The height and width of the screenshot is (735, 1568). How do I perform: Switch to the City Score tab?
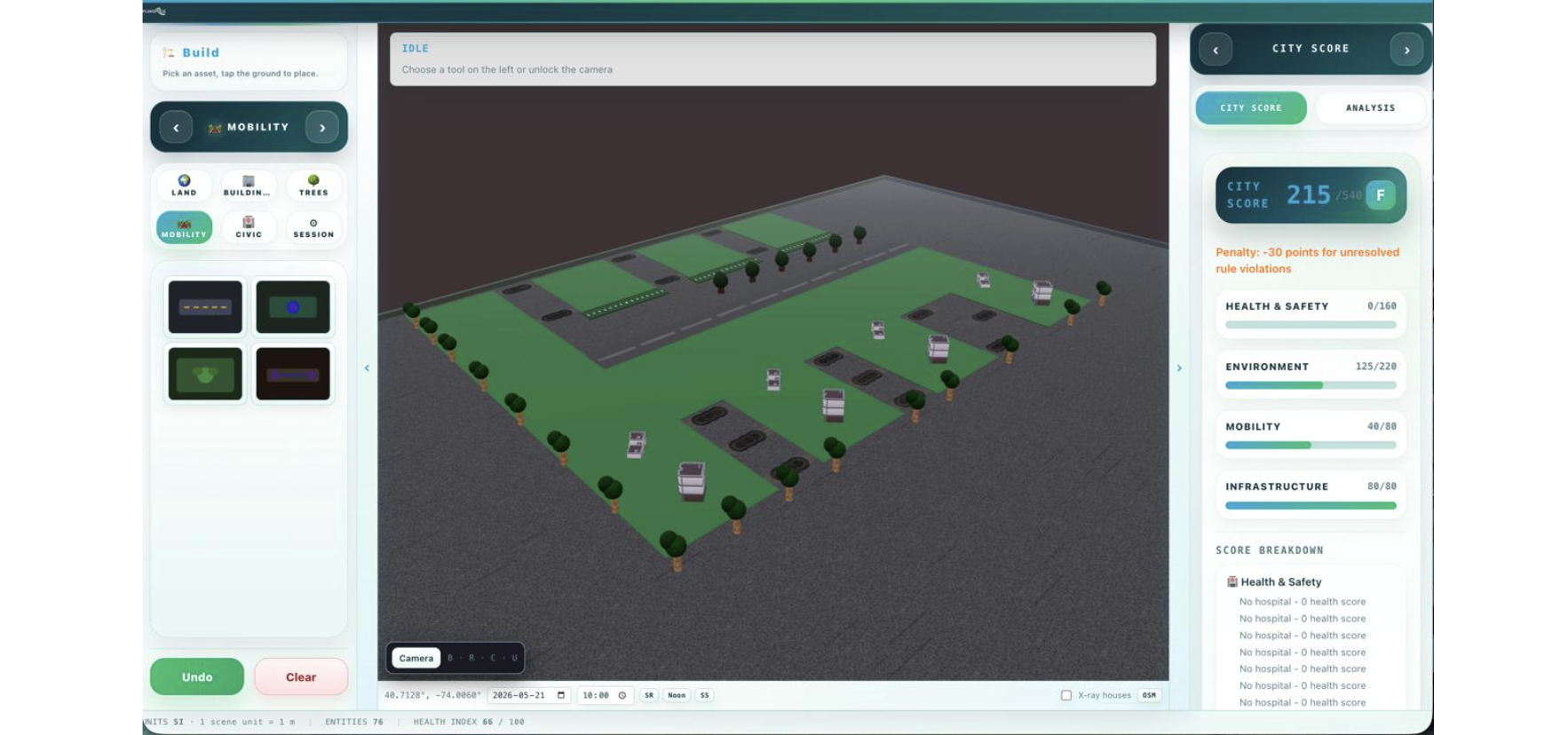[1251, 108]
